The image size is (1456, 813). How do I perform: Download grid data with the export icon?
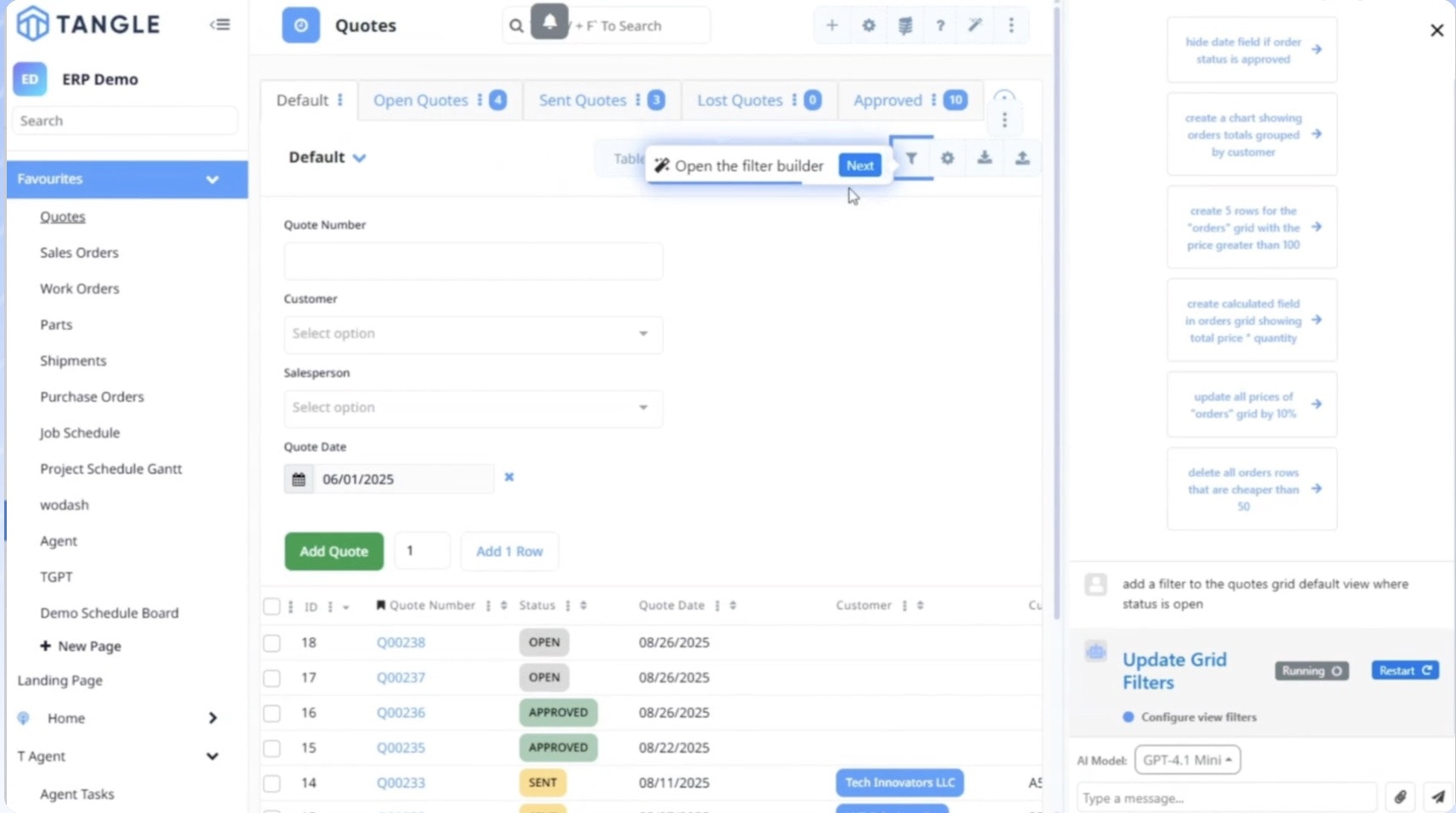coord(985,158)
